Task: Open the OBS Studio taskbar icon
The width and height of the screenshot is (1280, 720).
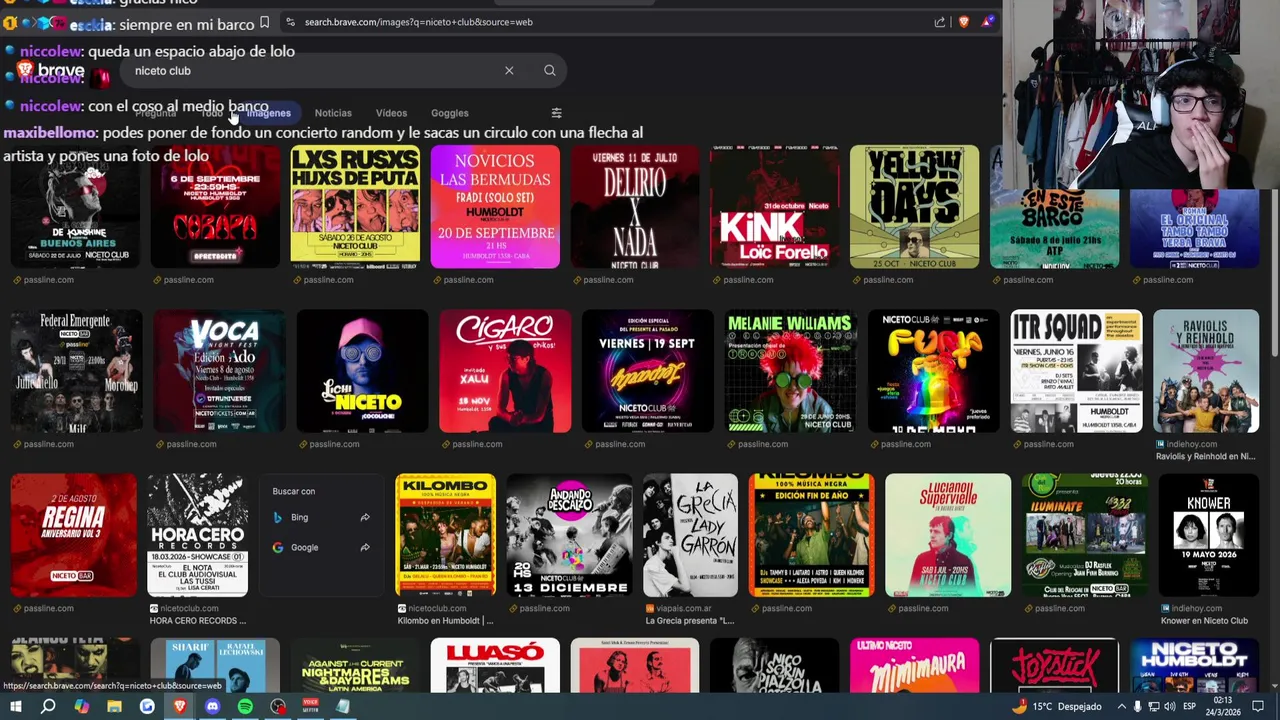Action: [x=278, y=707]
